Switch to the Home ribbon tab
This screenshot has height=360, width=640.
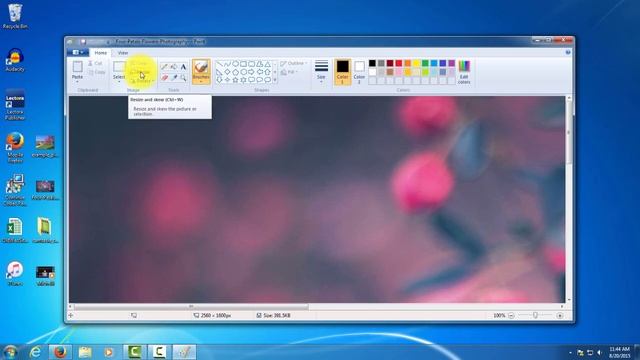tap(100, 53)
